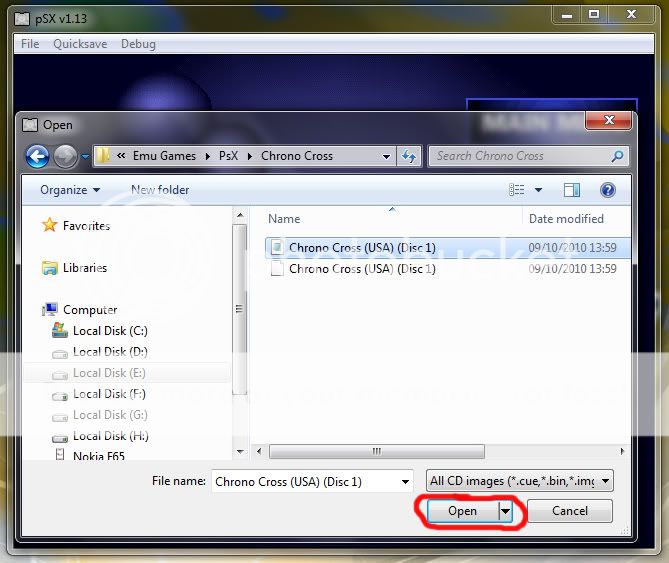Viewport: 669px width, 563px height.
Task: Click file list scroll right arrow
Action: [622, 451]
